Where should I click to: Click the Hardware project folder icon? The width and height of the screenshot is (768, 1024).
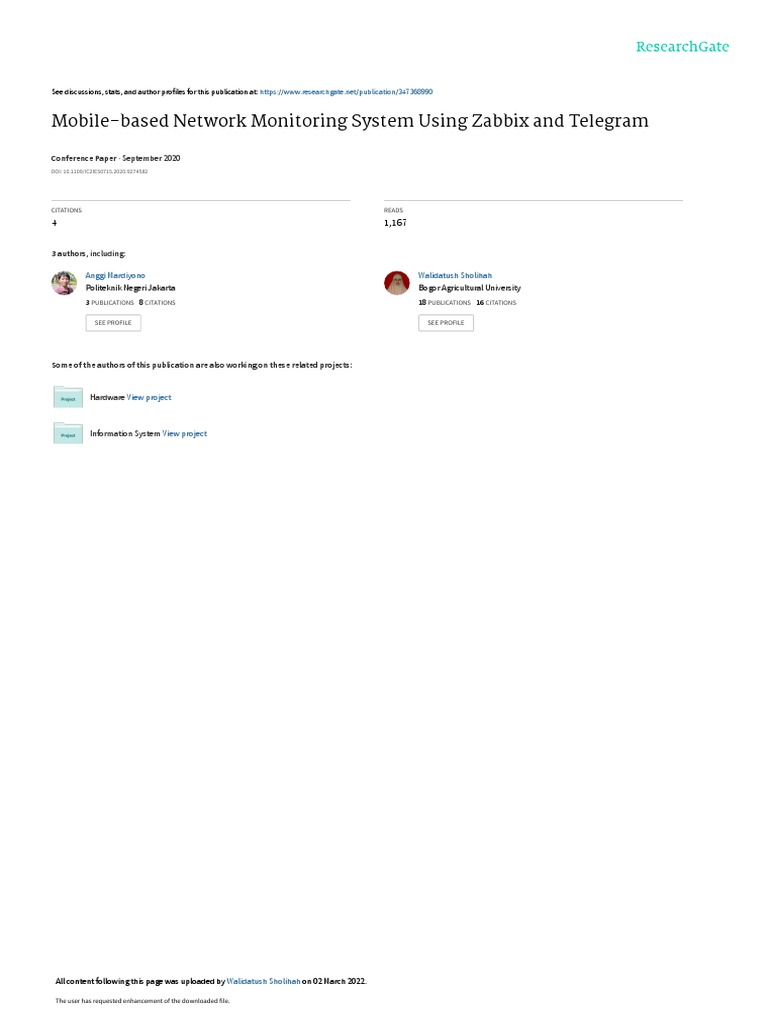(x=68, y=397)
